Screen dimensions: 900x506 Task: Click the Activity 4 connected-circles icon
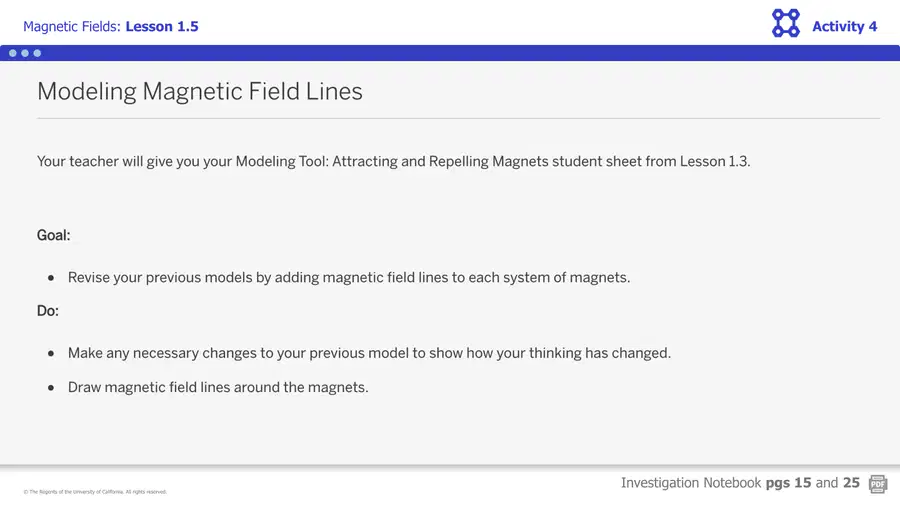click(x=785, y=23)
